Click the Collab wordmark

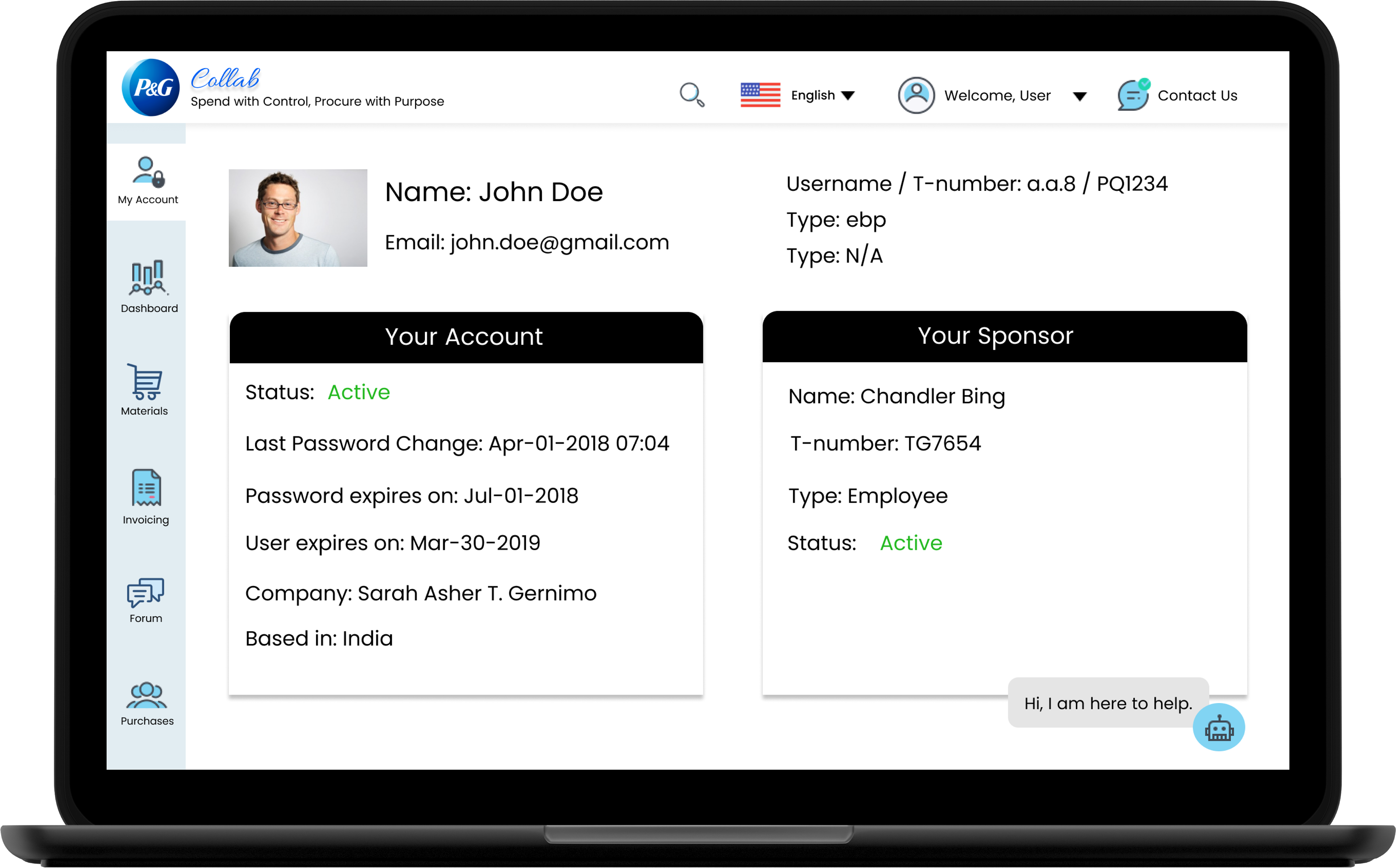point(225,79)
